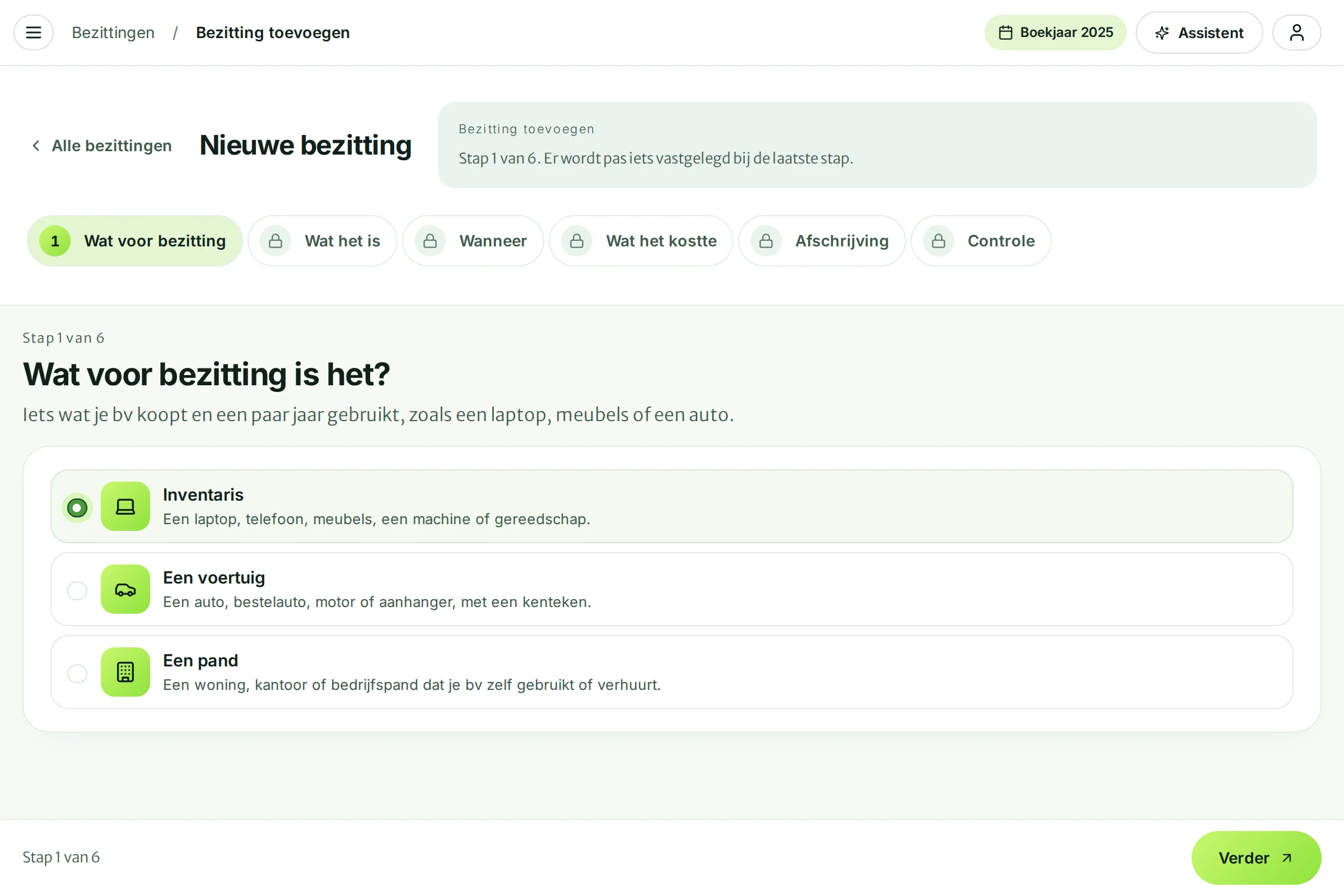Open the Wat voor bezitting step tab

(x=135, y=241)
